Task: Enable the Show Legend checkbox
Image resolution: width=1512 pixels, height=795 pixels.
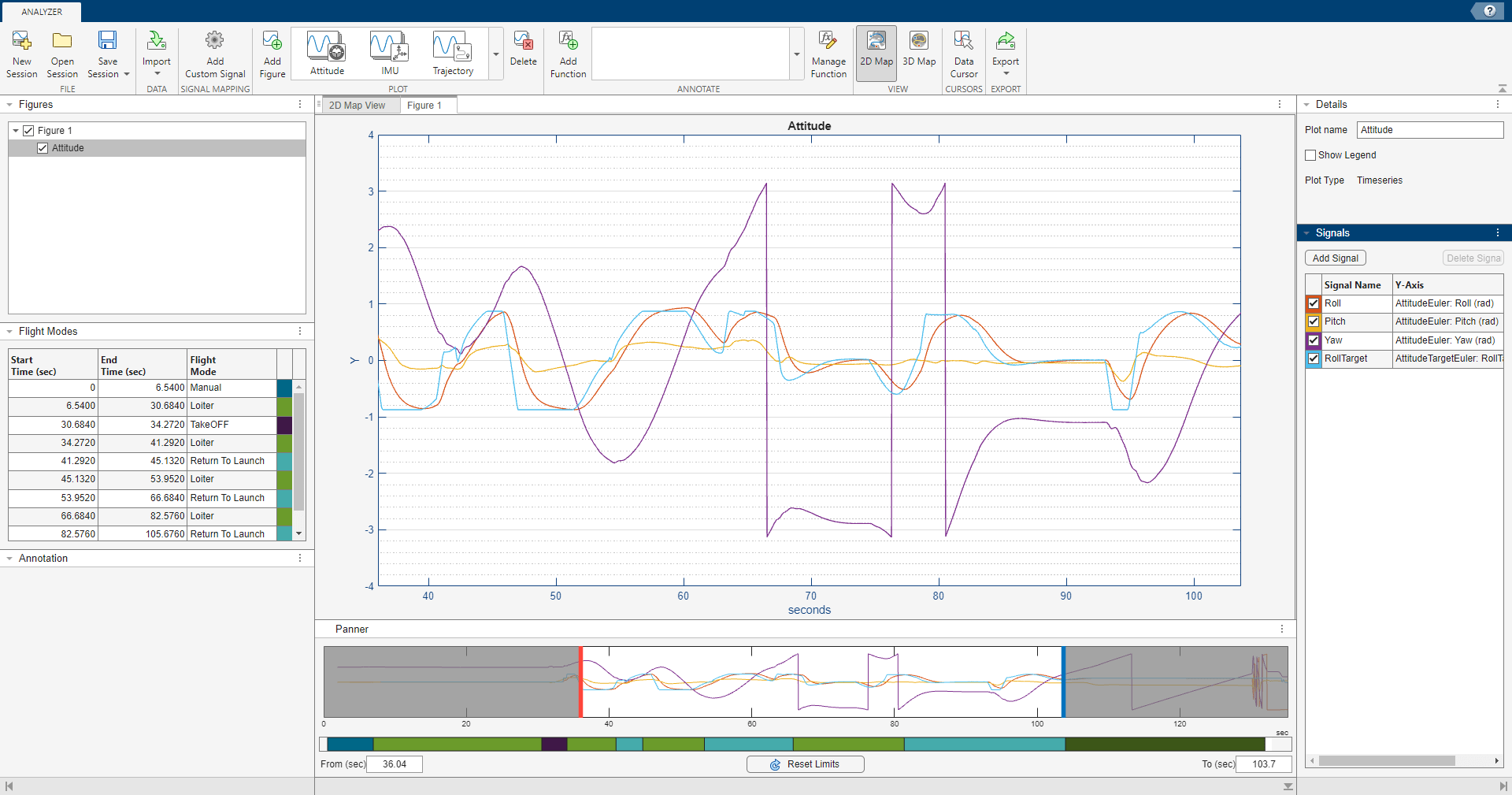Action: tap(1310, 154)
